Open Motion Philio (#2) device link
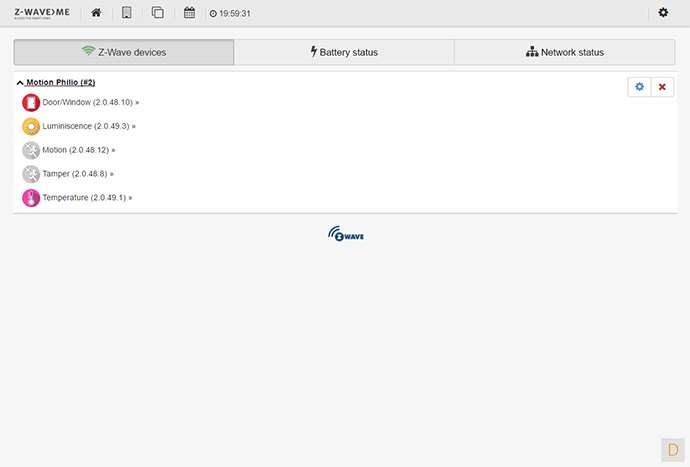Viewport: 690px width, 467px height. [61, 82]
